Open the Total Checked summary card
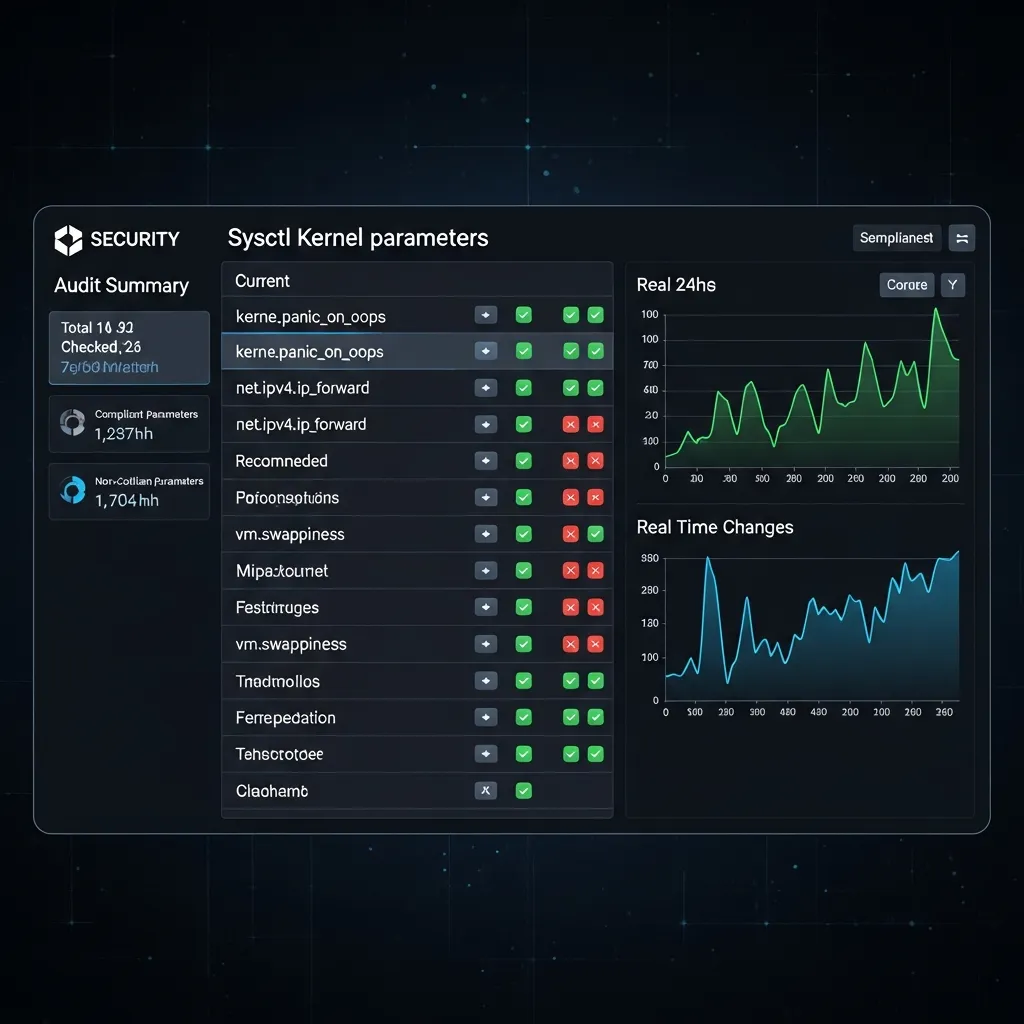The image size is (1024, 1024). click(x=129, y=347)
